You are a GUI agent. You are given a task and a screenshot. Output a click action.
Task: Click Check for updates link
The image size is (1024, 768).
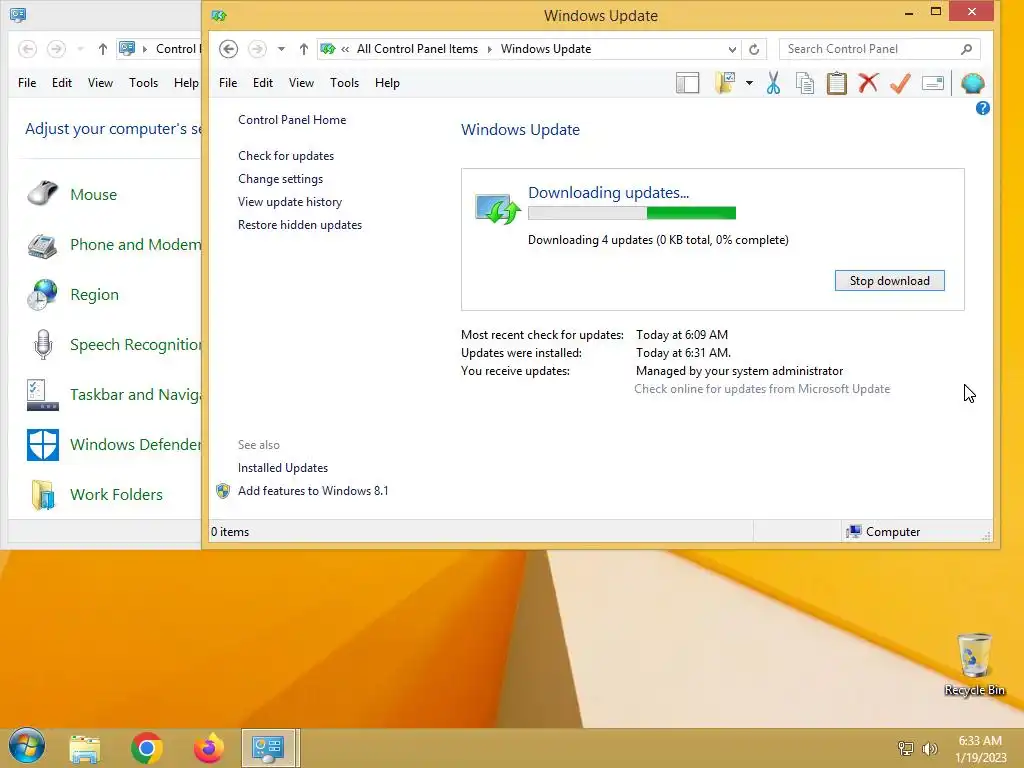click(286, 156)
